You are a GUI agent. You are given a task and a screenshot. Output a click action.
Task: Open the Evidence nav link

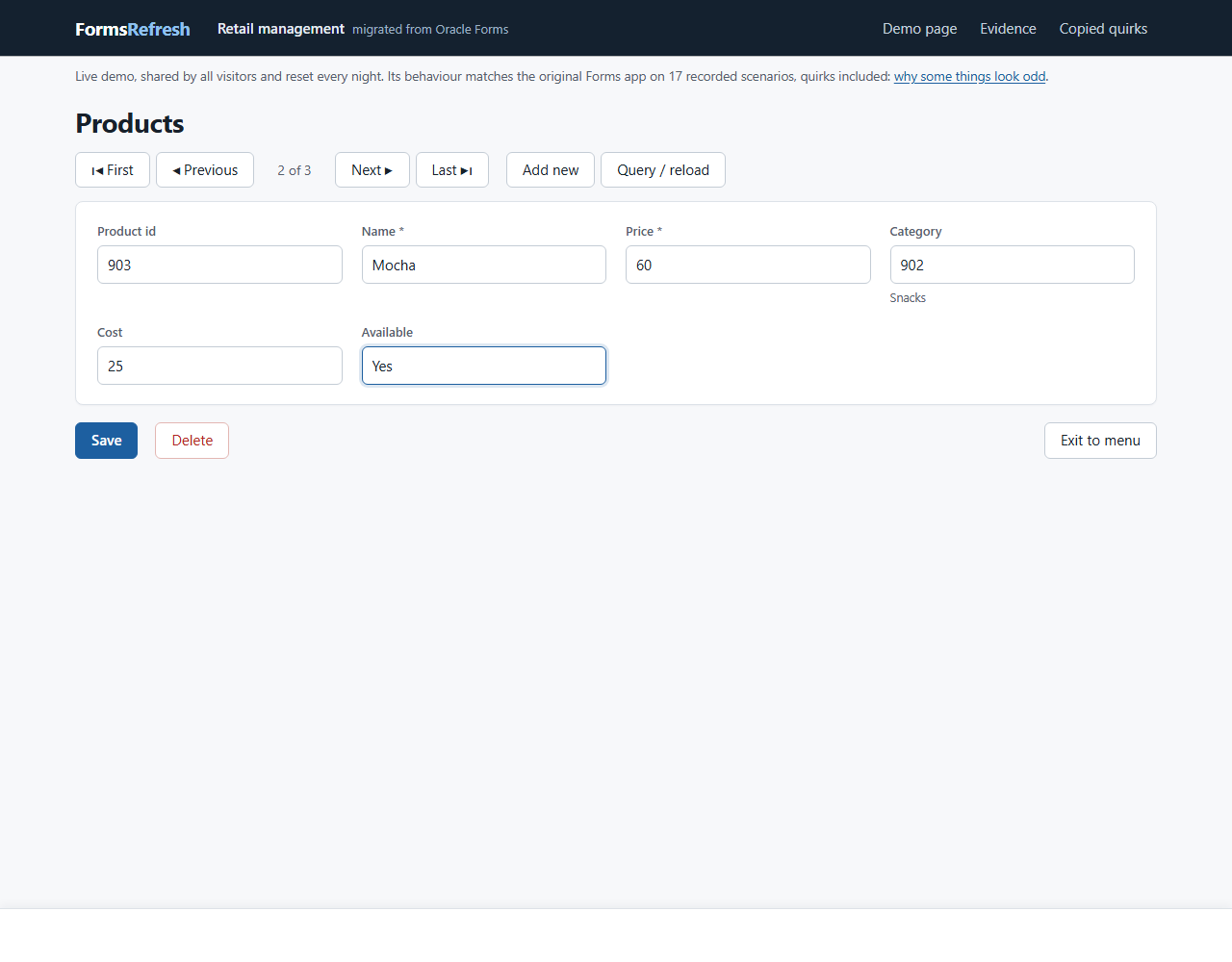tap(1008, 29)
